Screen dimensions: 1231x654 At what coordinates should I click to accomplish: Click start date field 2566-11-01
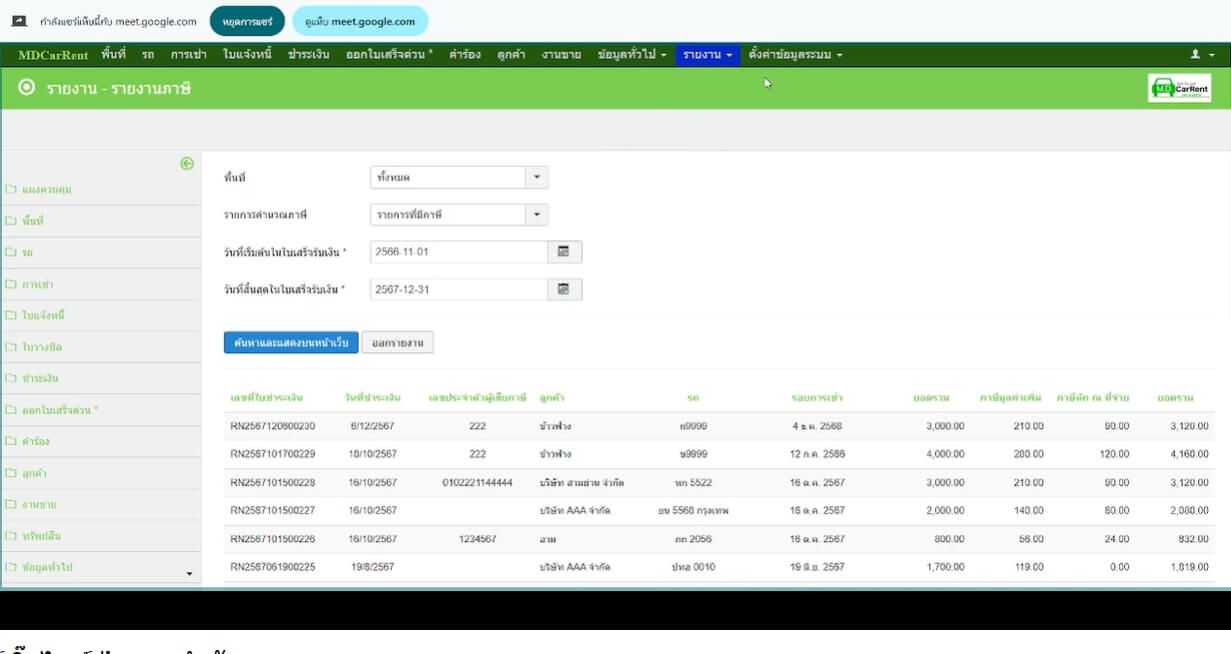point(459,252)
